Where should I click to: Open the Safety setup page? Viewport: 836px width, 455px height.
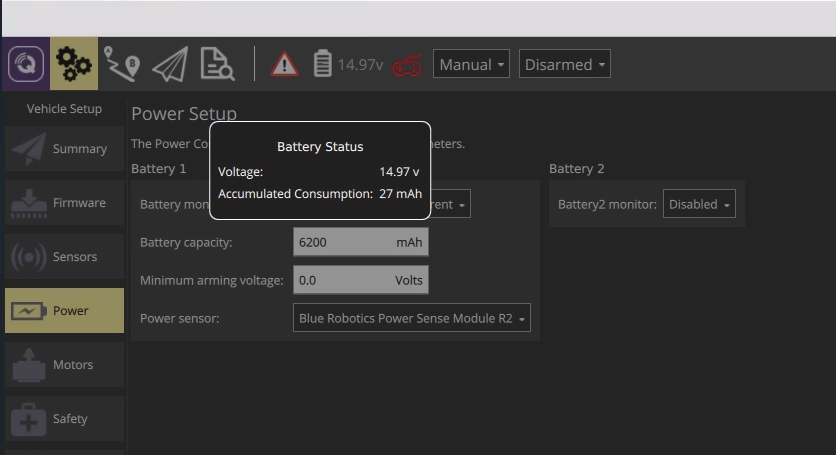click(x=65, y=419)
